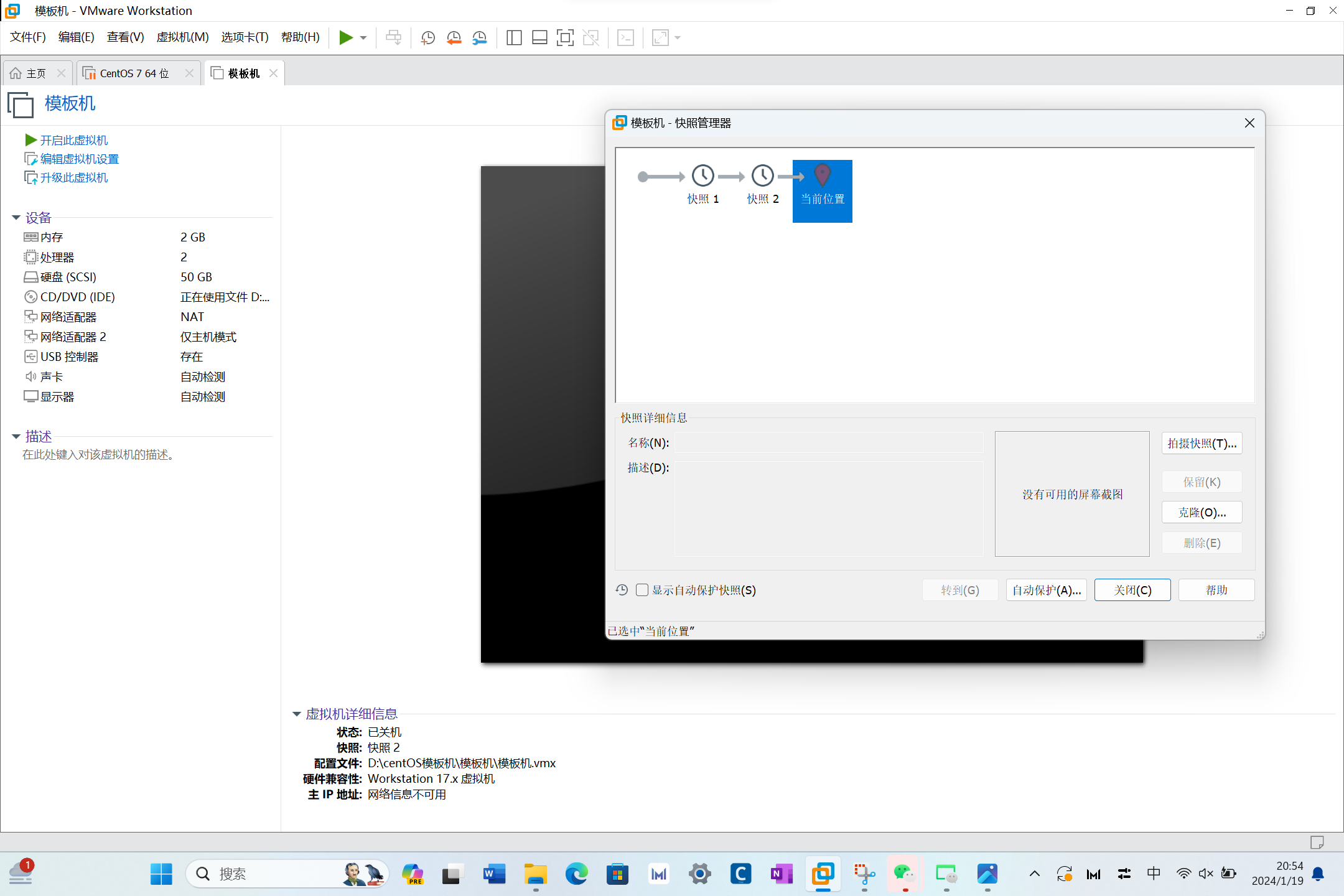This screenshot has height=896, width=1344.
Task: Open the 文件(F) menu
Action: click(27, 37)
